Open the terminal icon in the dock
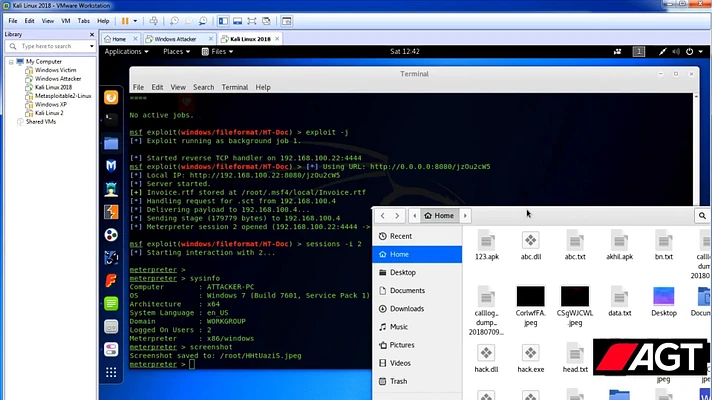The height and width of the screenshot is (400, 712). tap(111, 119)
